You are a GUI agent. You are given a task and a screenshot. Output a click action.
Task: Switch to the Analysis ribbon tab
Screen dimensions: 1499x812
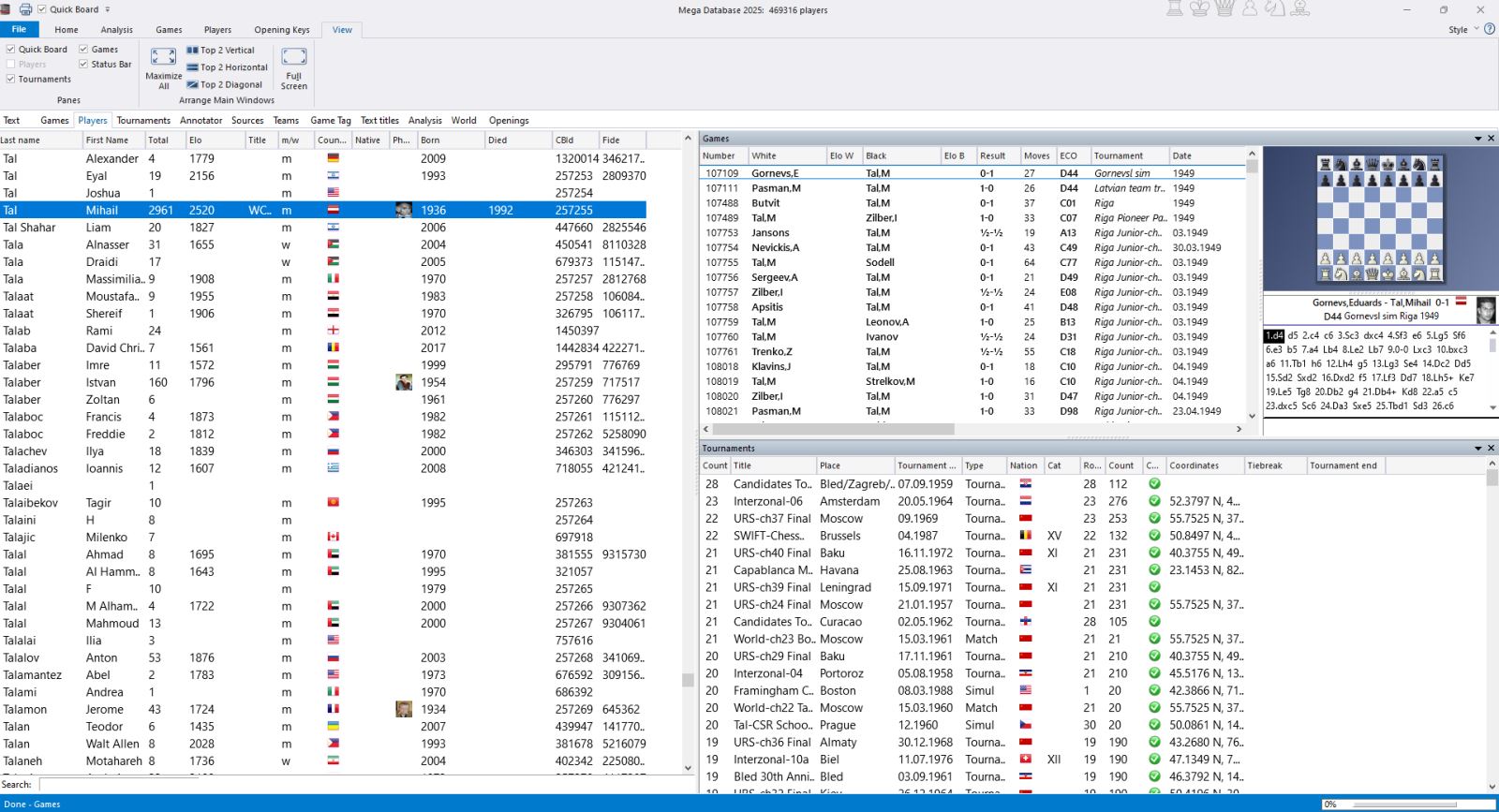click(x=117, y=30)
